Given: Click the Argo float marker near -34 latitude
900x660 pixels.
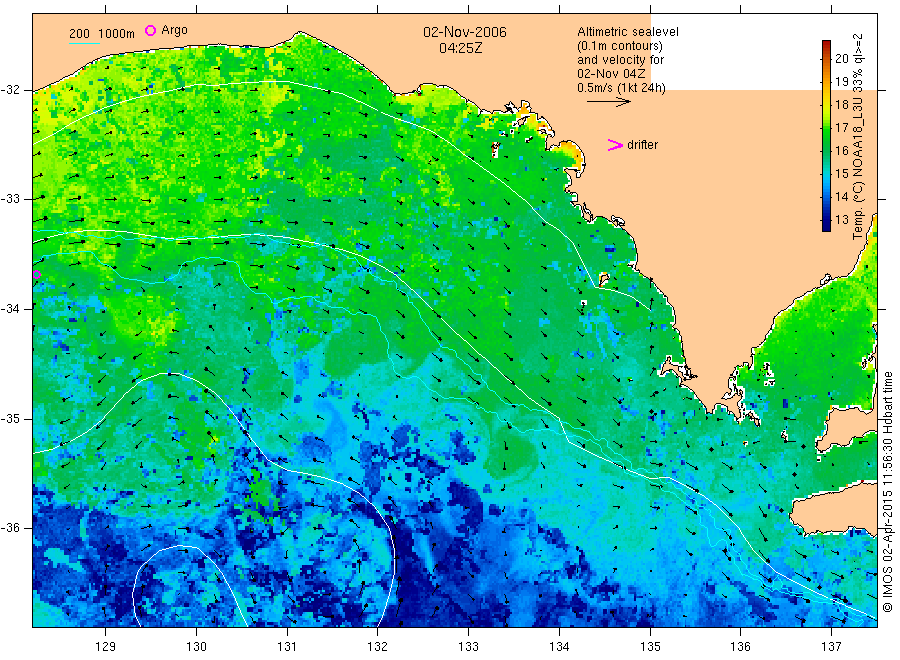Looking at the screenshot, I should coord(37,275).
